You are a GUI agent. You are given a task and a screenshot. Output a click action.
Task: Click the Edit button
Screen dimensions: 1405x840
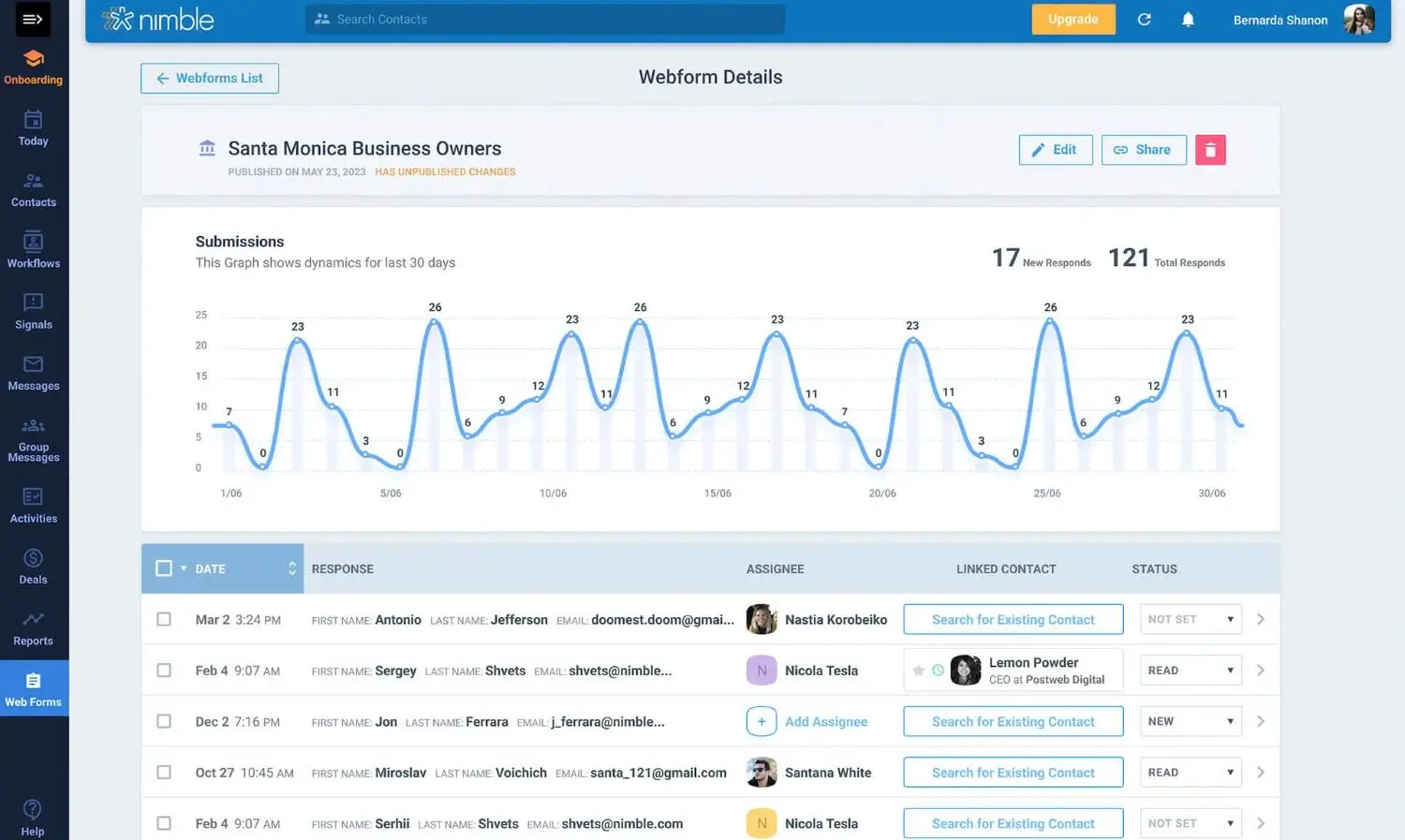point(1056,150)
